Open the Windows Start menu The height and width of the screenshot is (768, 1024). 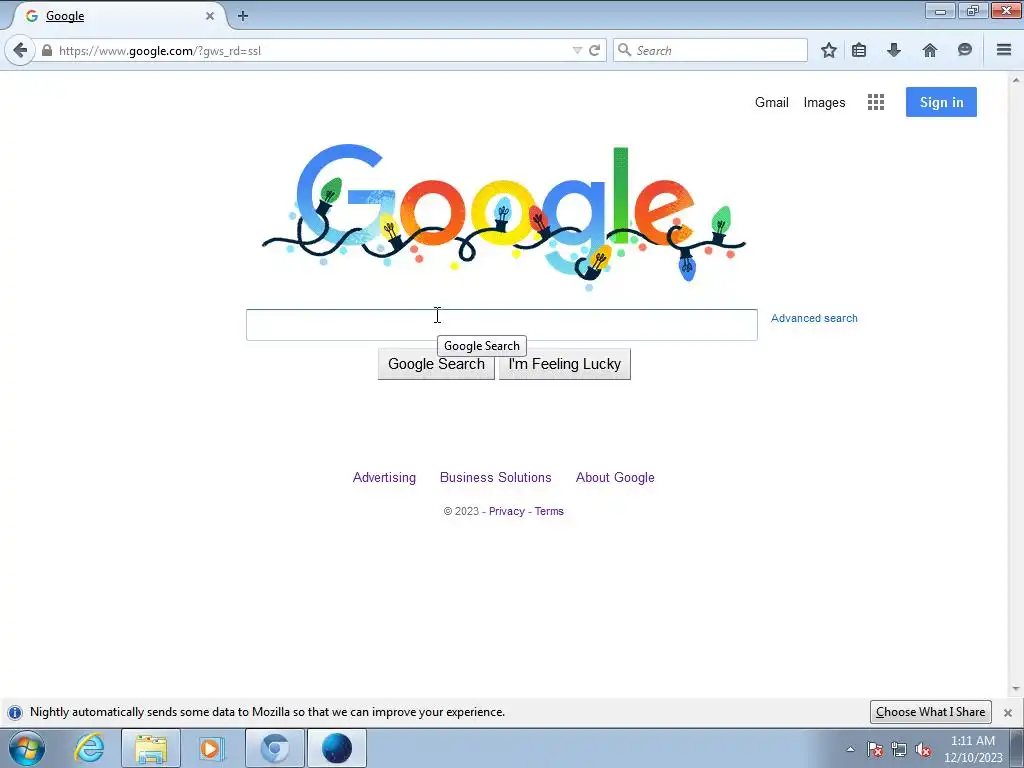[x=27, y=748]
